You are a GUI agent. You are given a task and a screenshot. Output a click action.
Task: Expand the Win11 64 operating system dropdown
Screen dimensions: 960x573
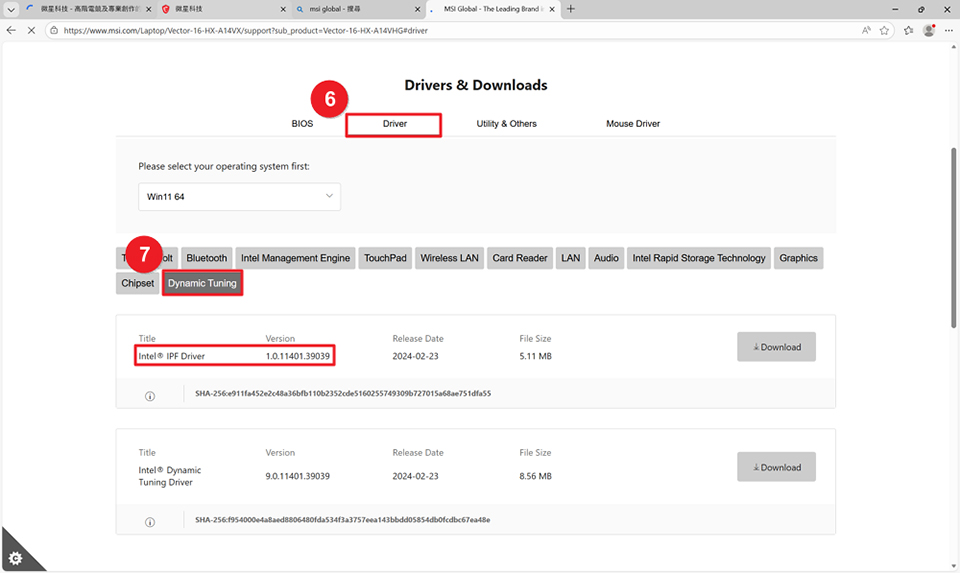click(239, 197)
